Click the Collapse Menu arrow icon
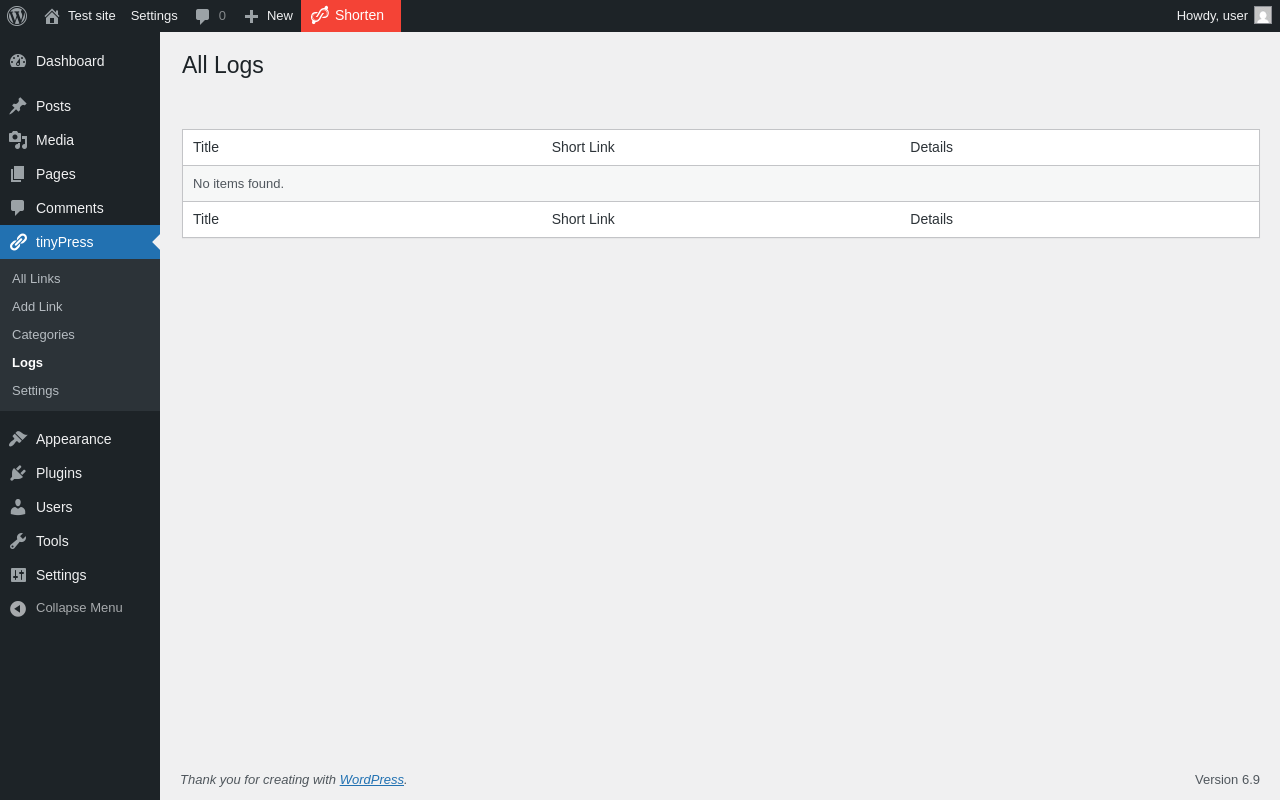The image size is (1280, 800). 18,608
